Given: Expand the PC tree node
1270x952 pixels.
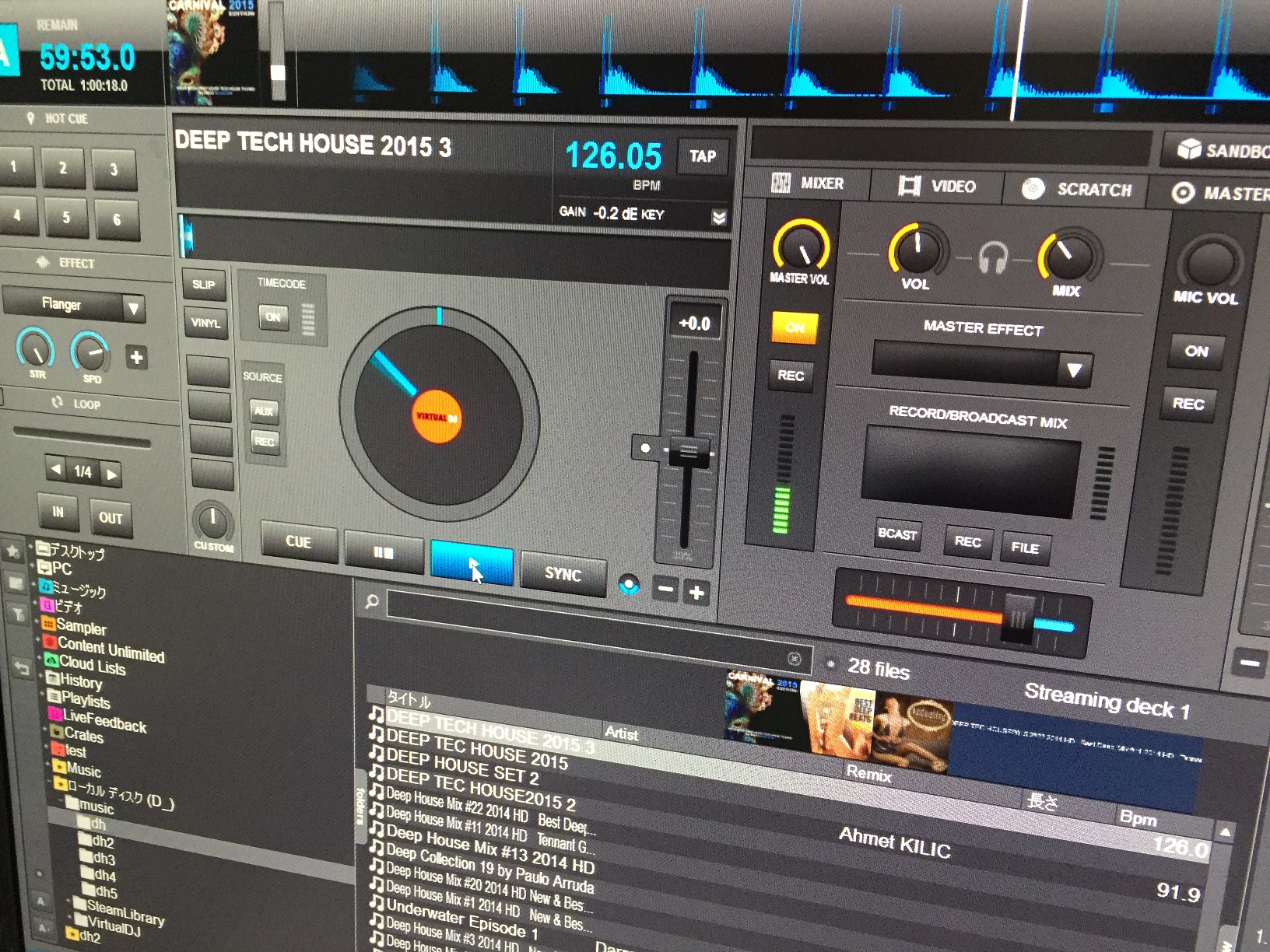Looking at the screenshot, I should [x=32, y=565].
